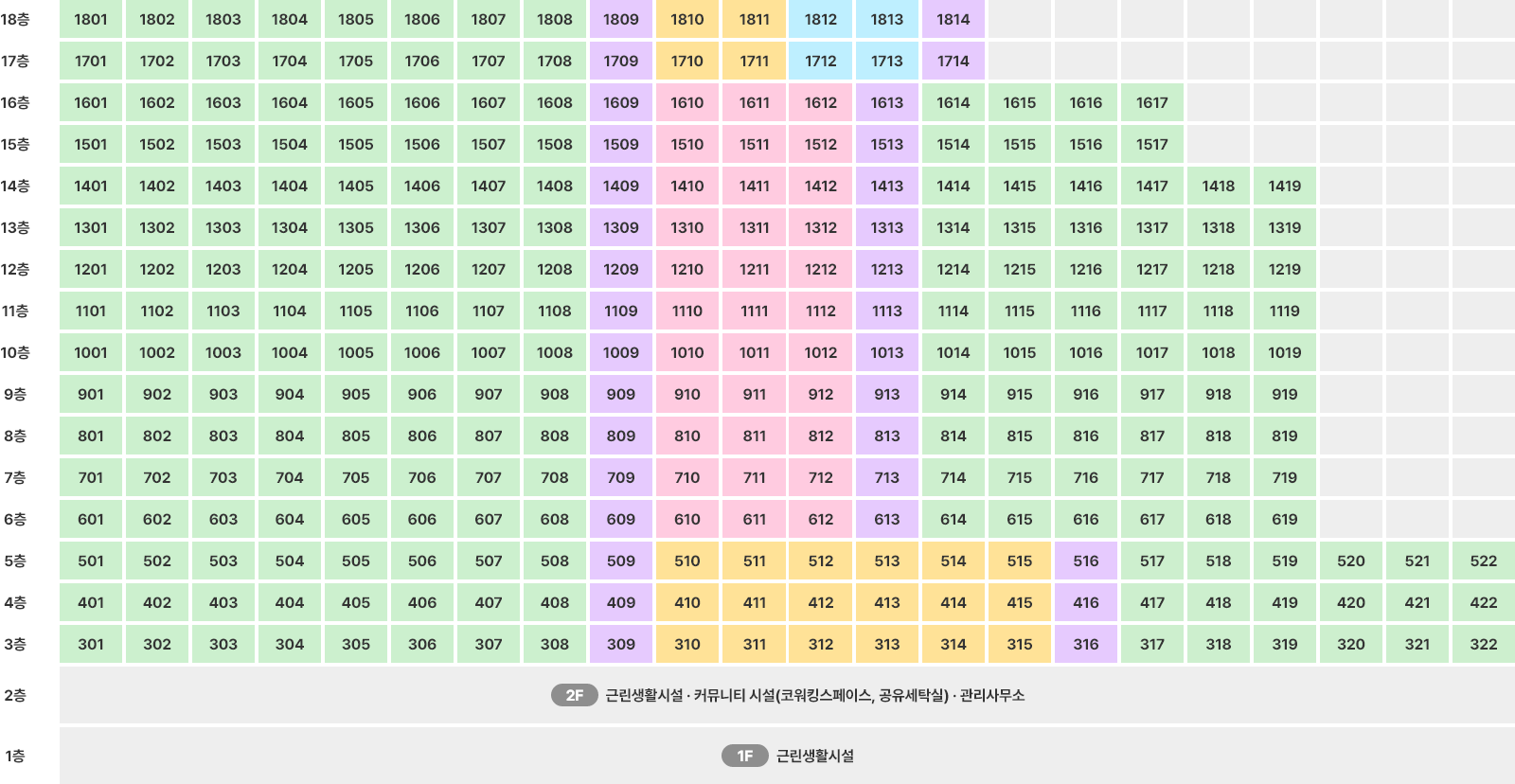Click unit 1809 in purple
This screenshot has width=1515, height=784.
[621, 19]
